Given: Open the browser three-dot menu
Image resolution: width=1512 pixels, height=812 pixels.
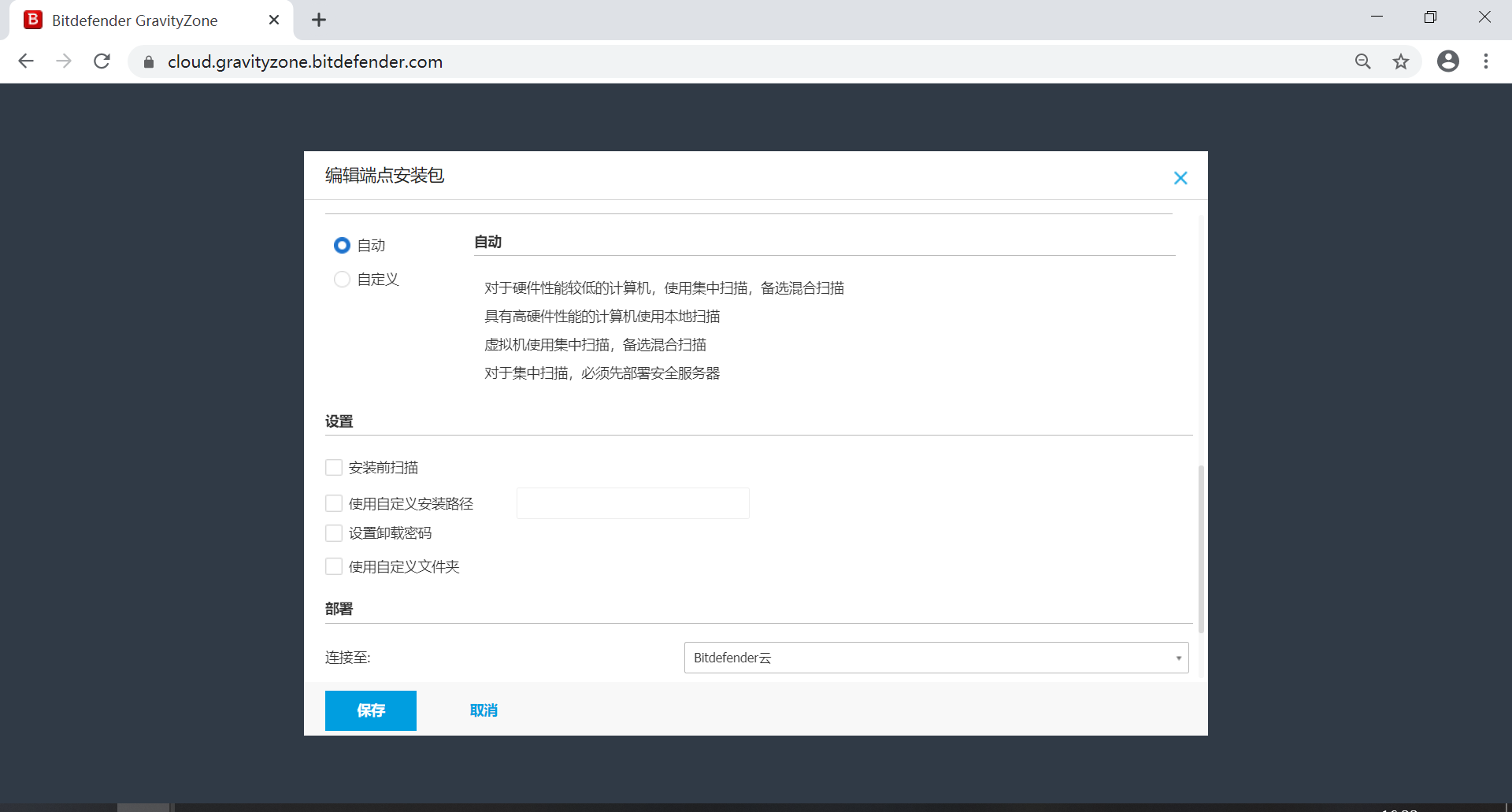Looking at the screenshot, I should [1486, 61].
